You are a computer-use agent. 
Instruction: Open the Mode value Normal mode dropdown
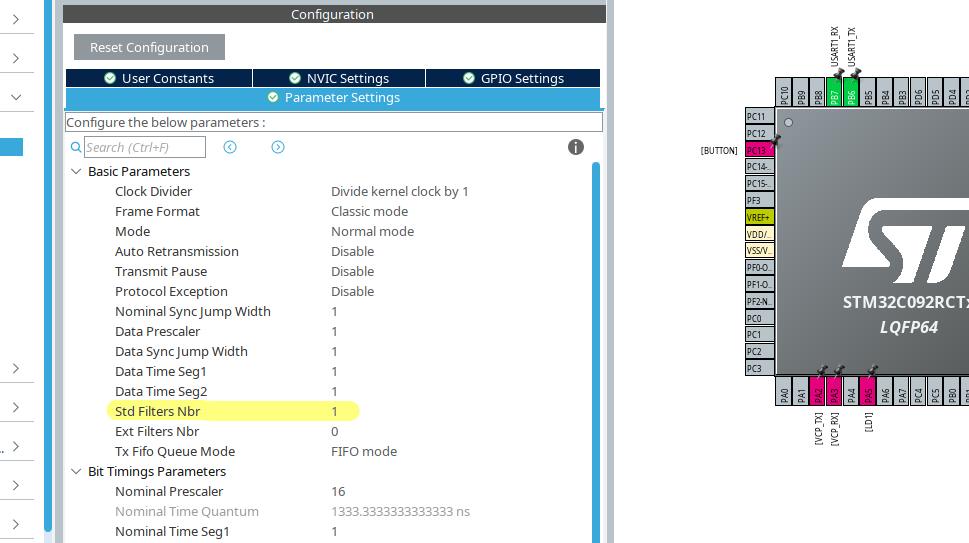pyautogui.click(x=372, y=231)
